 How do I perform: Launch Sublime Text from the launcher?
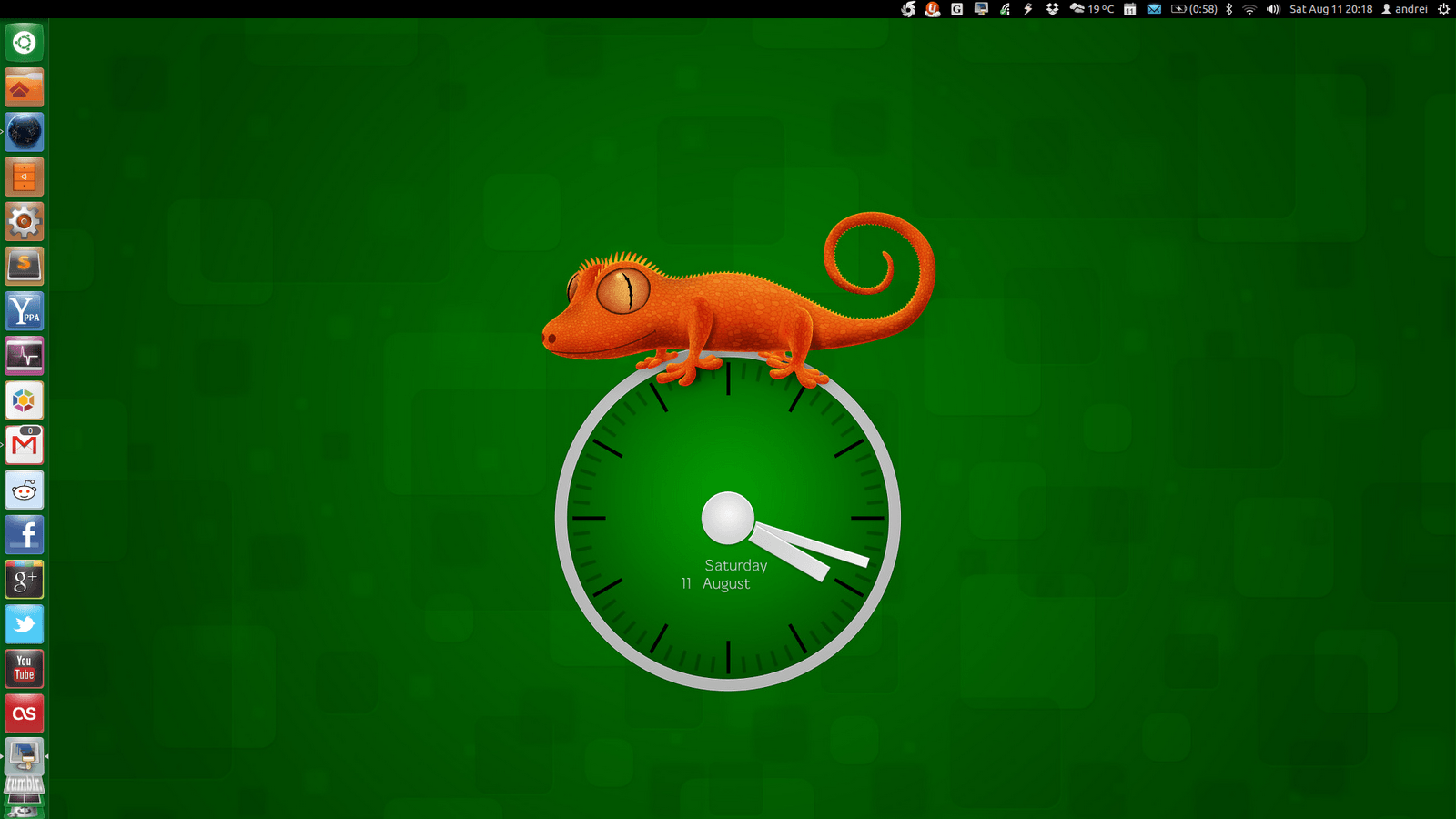click(x=24, y=266)
